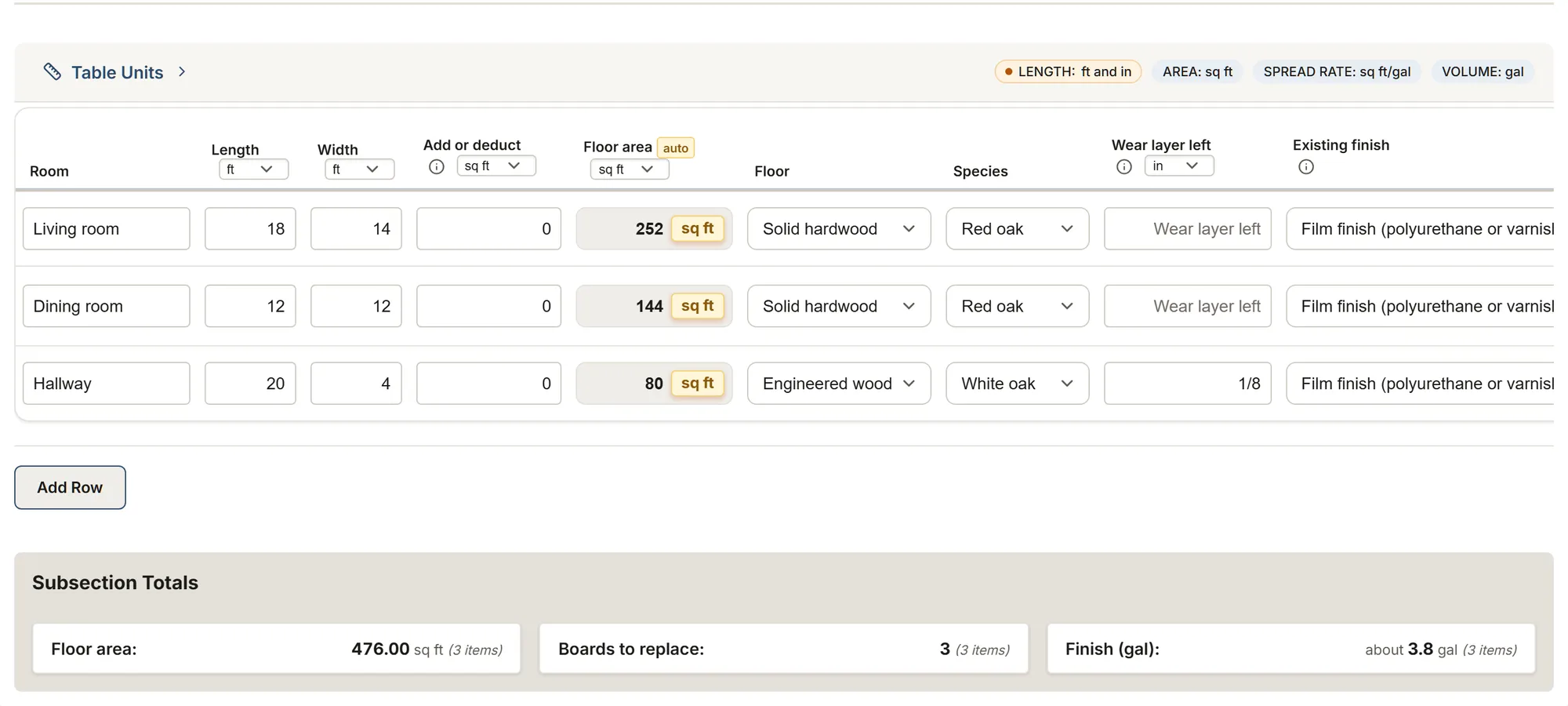Open Dining room Red oak species dropdown
The image size is (1568, 706).
click(x=1018, y=306)
